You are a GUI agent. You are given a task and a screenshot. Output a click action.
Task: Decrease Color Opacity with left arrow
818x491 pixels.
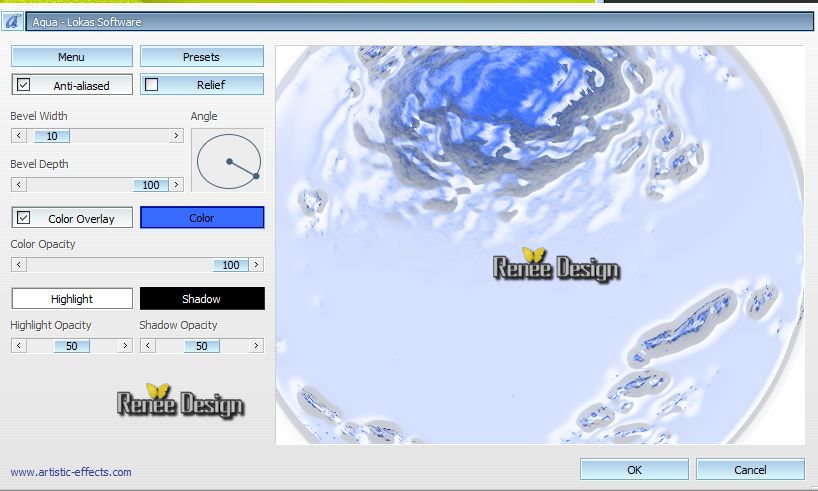19,265
